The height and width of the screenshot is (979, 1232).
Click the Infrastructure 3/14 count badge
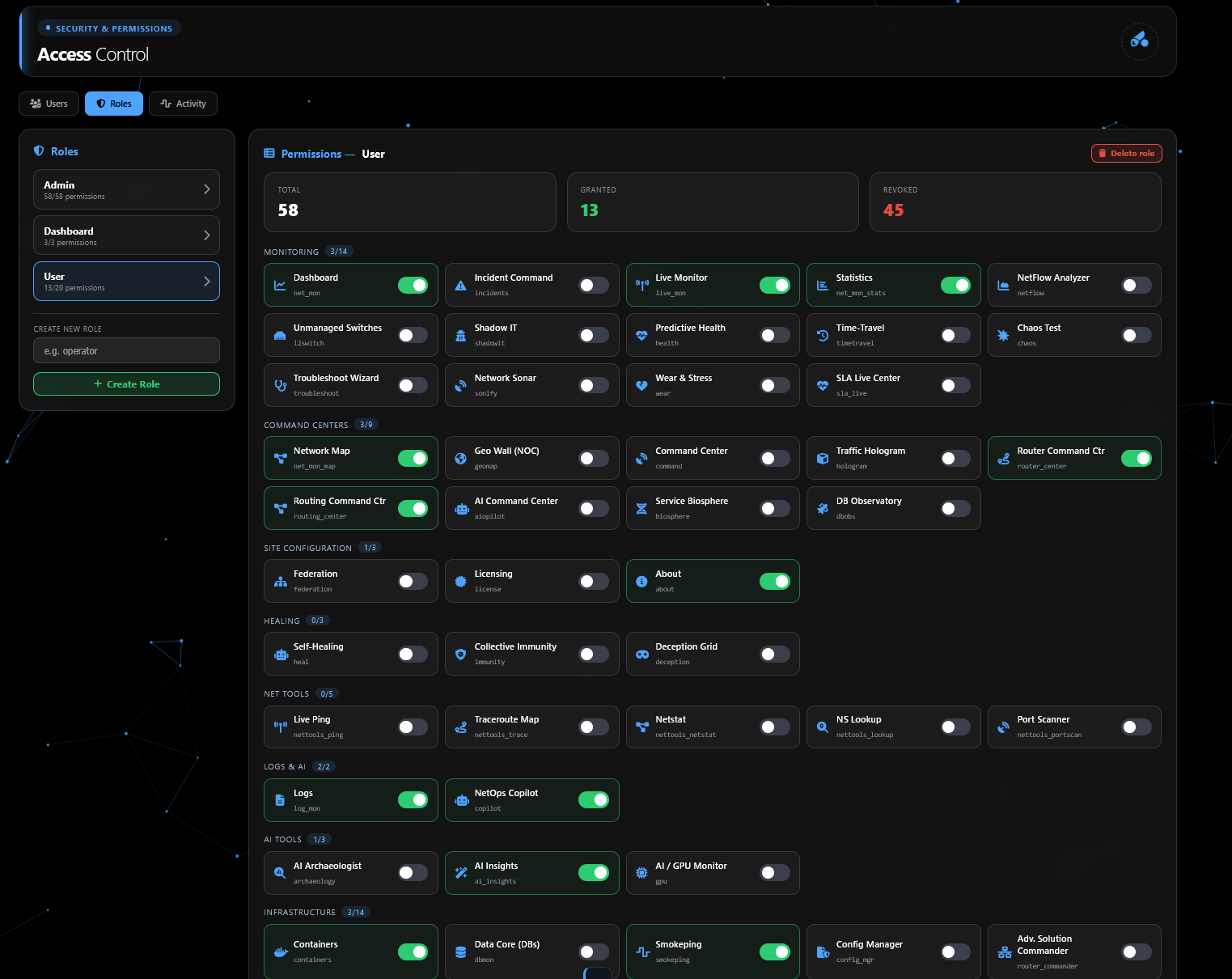pos(356,912)
